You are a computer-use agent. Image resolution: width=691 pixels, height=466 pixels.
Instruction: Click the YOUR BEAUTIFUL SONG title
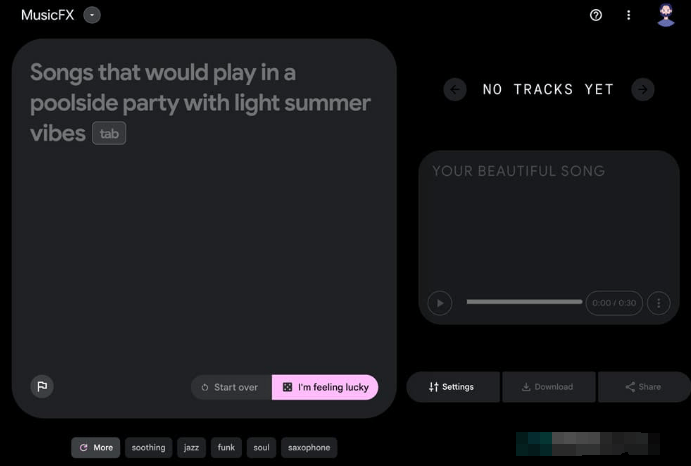click(x=518, y=171)
